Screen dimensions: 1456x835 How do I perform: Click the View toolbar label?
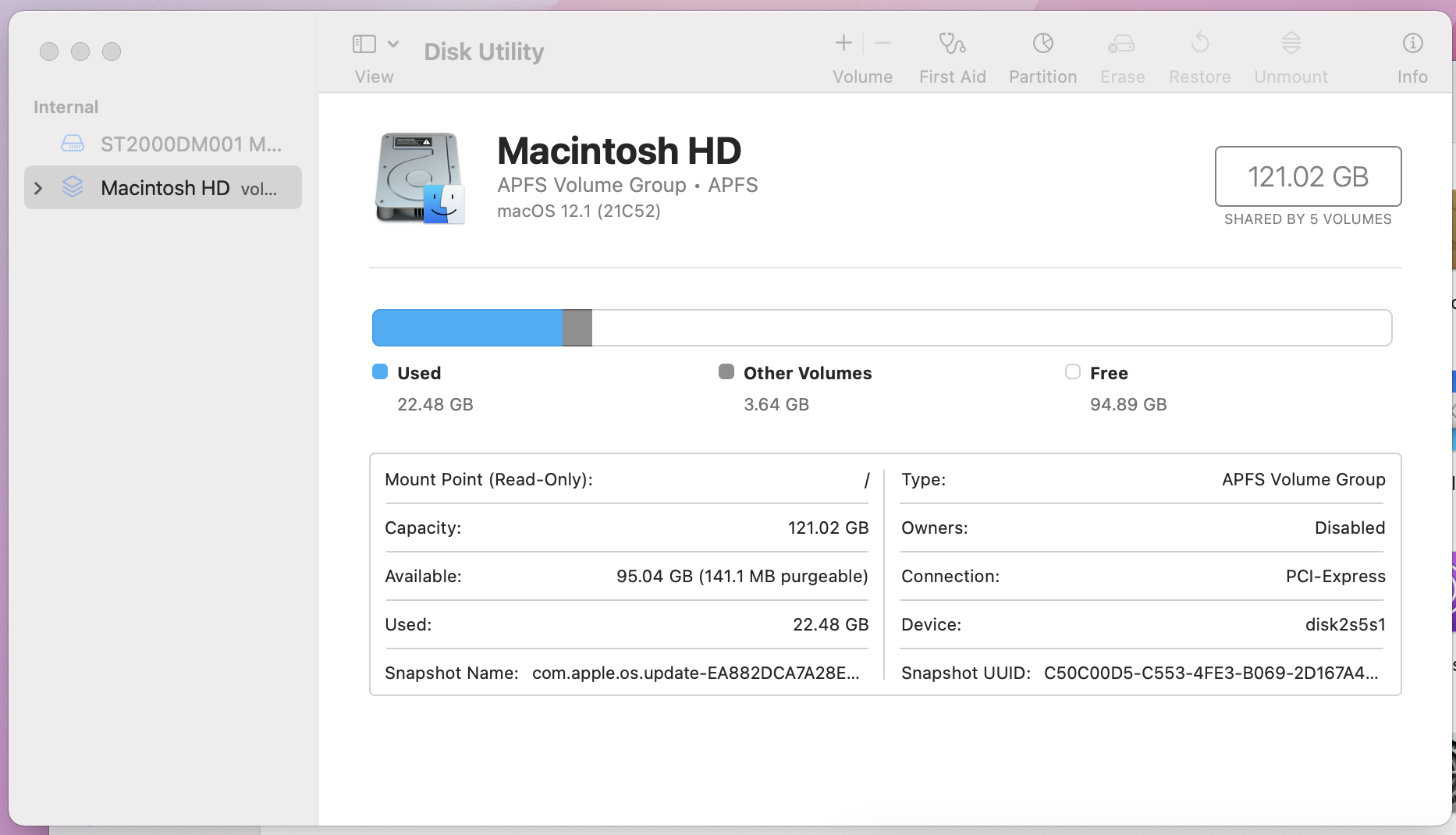click(374, 76)
